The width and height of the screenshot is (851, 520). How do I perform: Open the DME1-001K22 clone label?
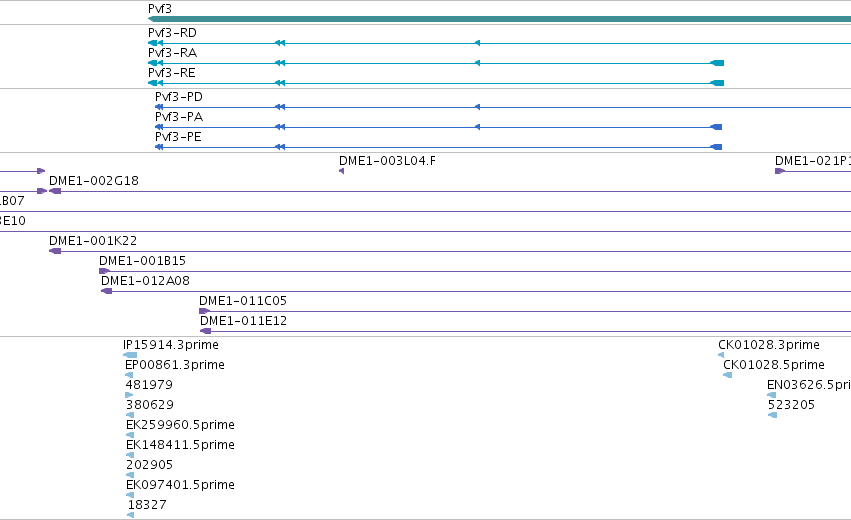(93, 240)
